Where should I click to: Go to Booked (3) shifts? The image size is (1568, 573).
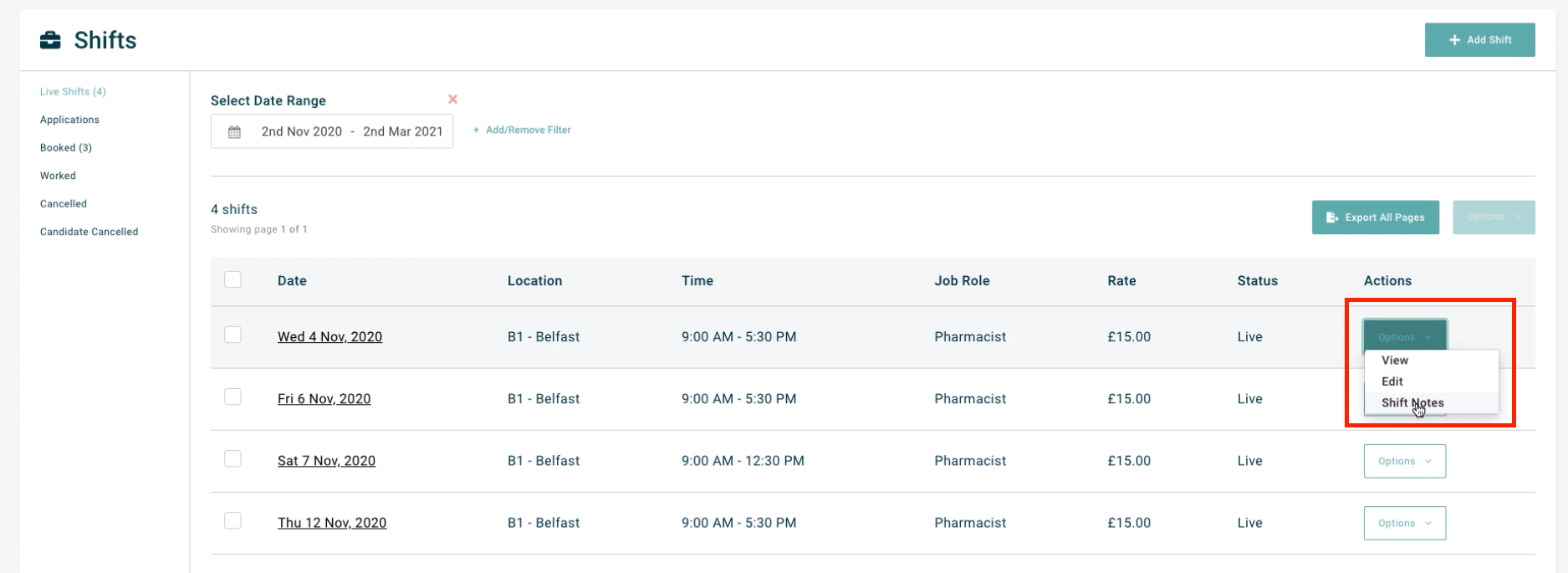[66, 148]
